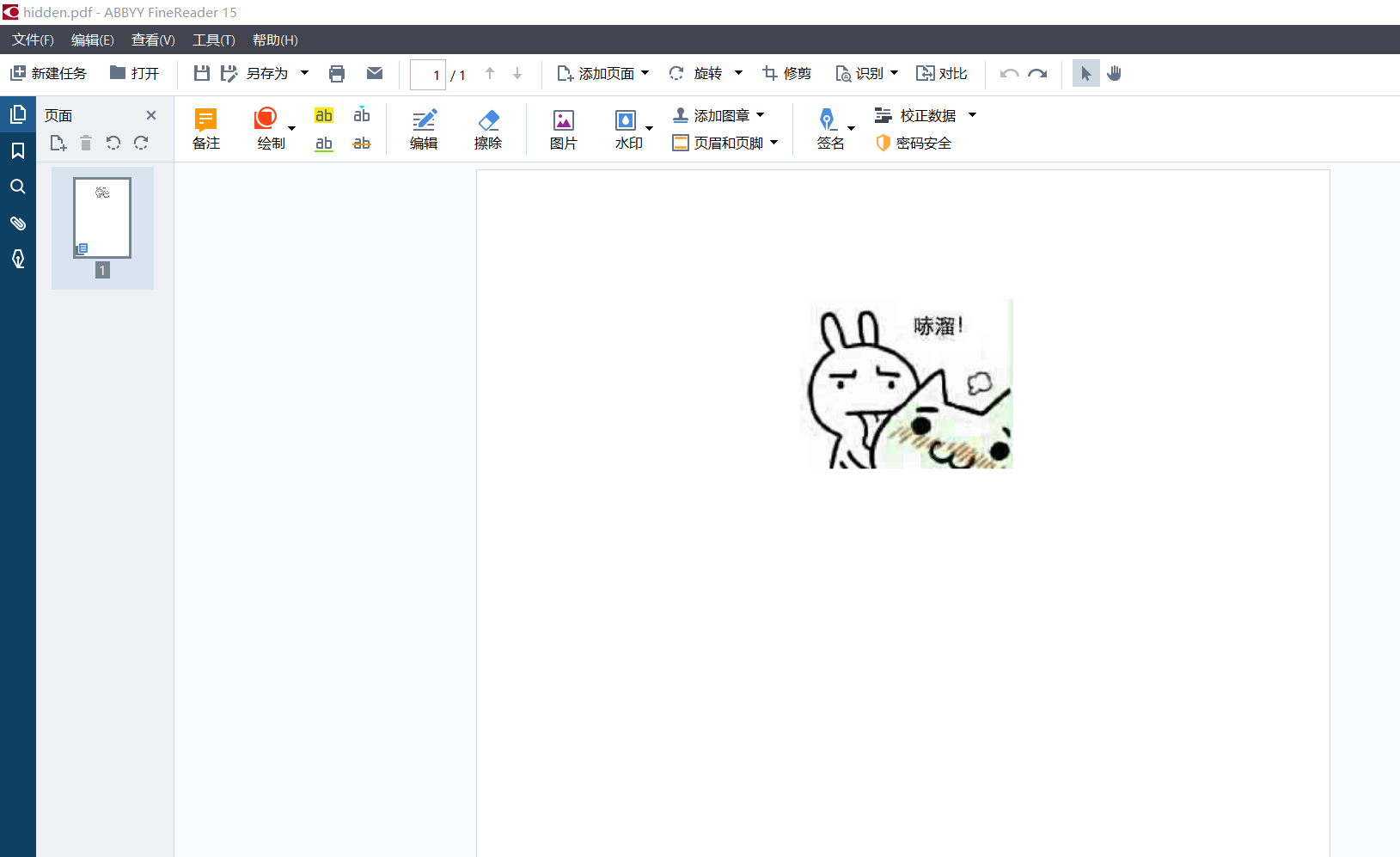
Task: Open the Add Note tool
Action: pyautogui.click(x=206, y=129)
